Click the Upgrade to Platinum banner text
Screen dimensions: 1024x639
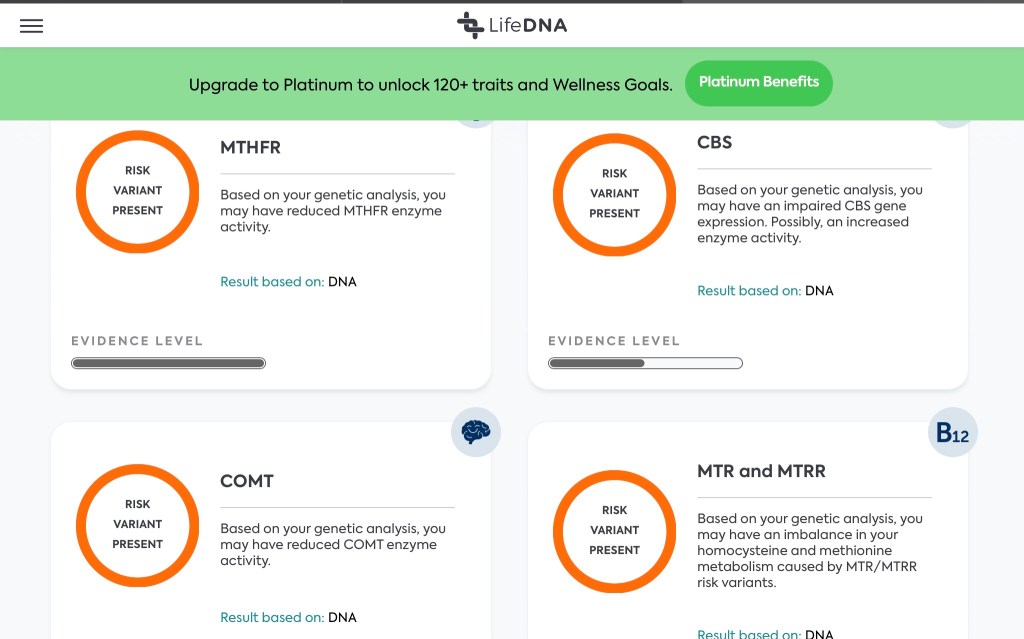[430, 85]
